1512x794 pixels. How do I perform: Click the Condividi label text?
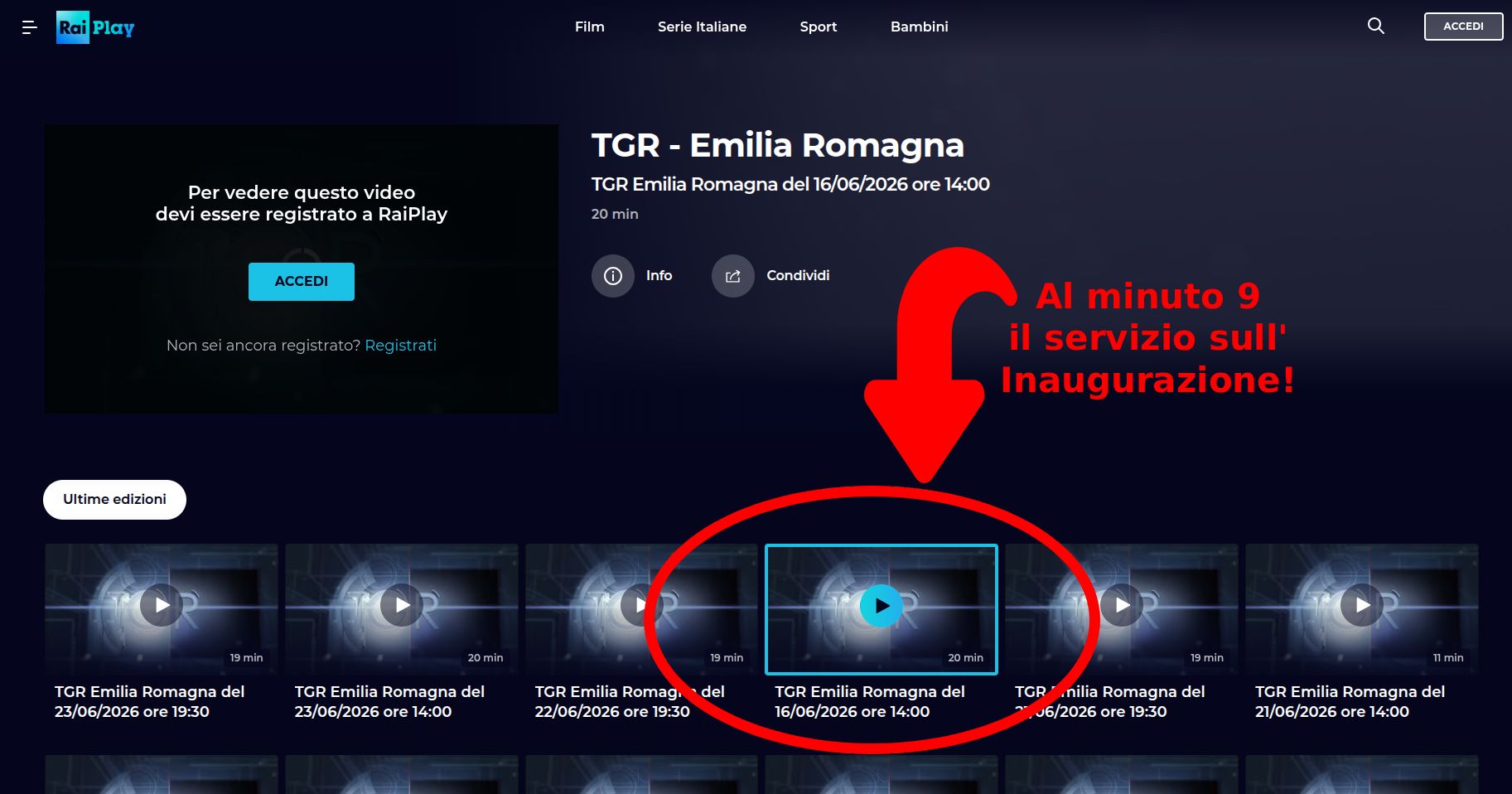pyautogui.click(x=798, y=276)
